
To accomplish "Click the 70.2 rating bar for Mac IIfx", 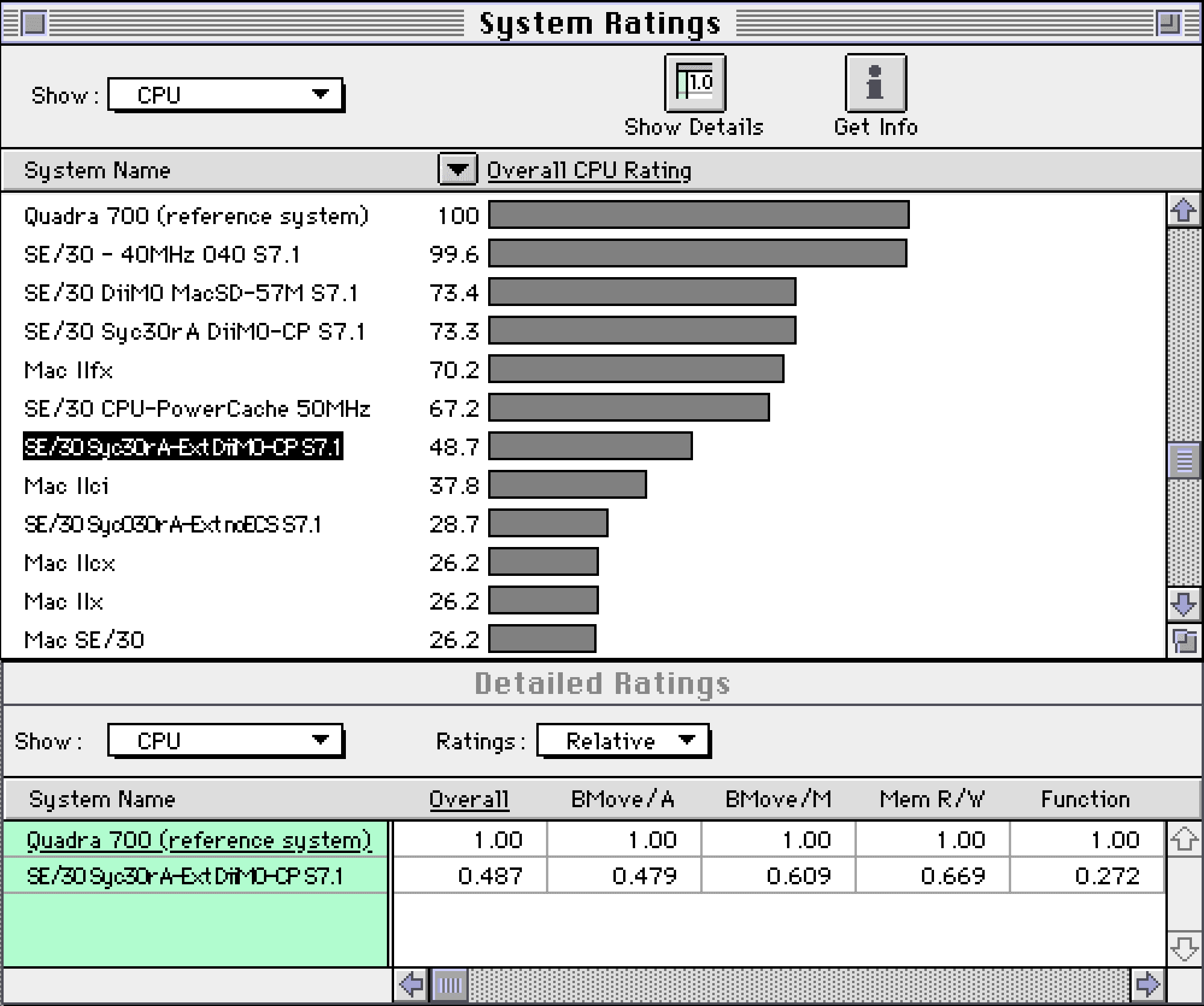I will (x=636, y=369).
